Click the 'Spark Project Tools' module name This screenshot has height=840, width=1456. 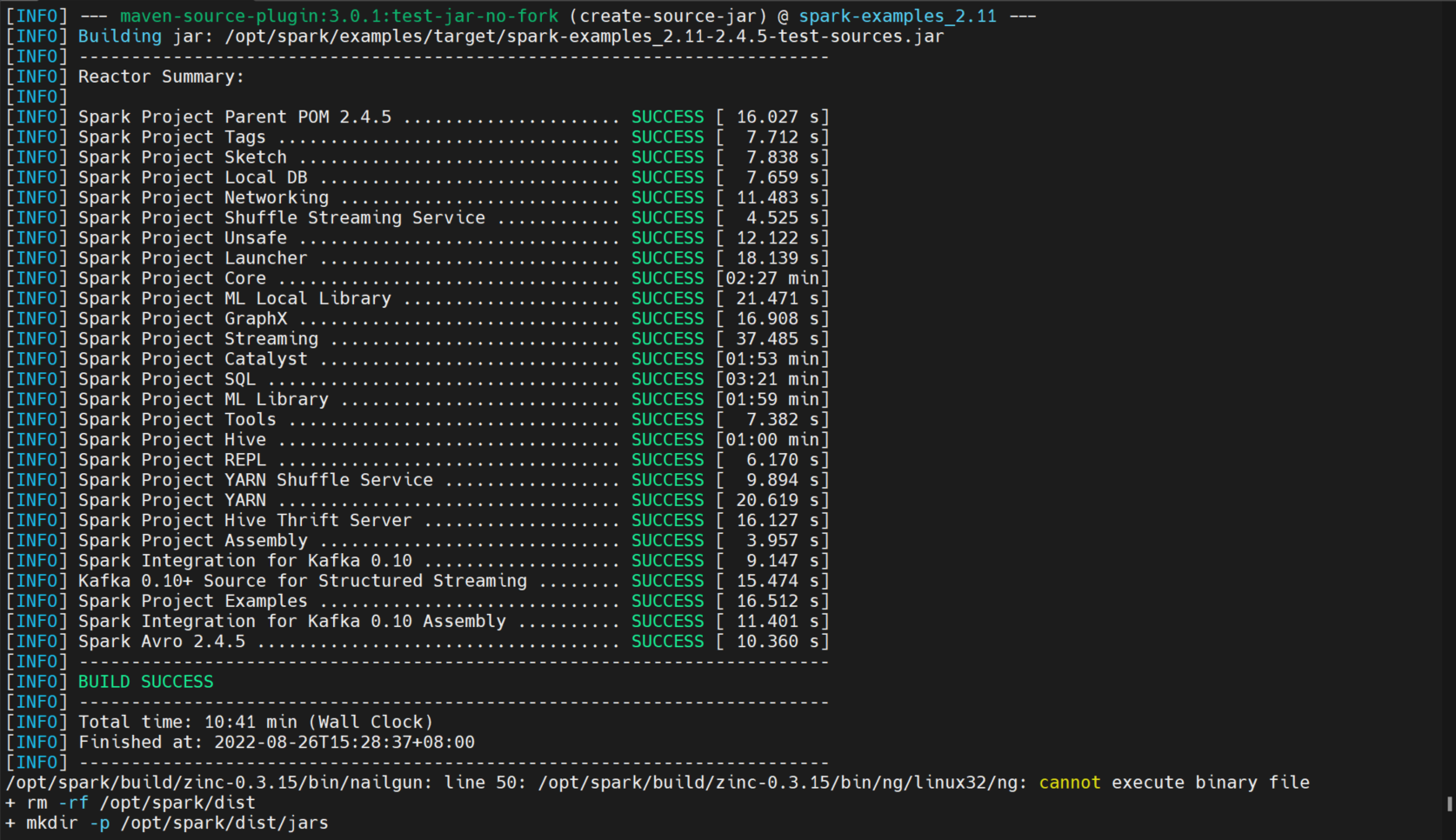click(177, 419)
